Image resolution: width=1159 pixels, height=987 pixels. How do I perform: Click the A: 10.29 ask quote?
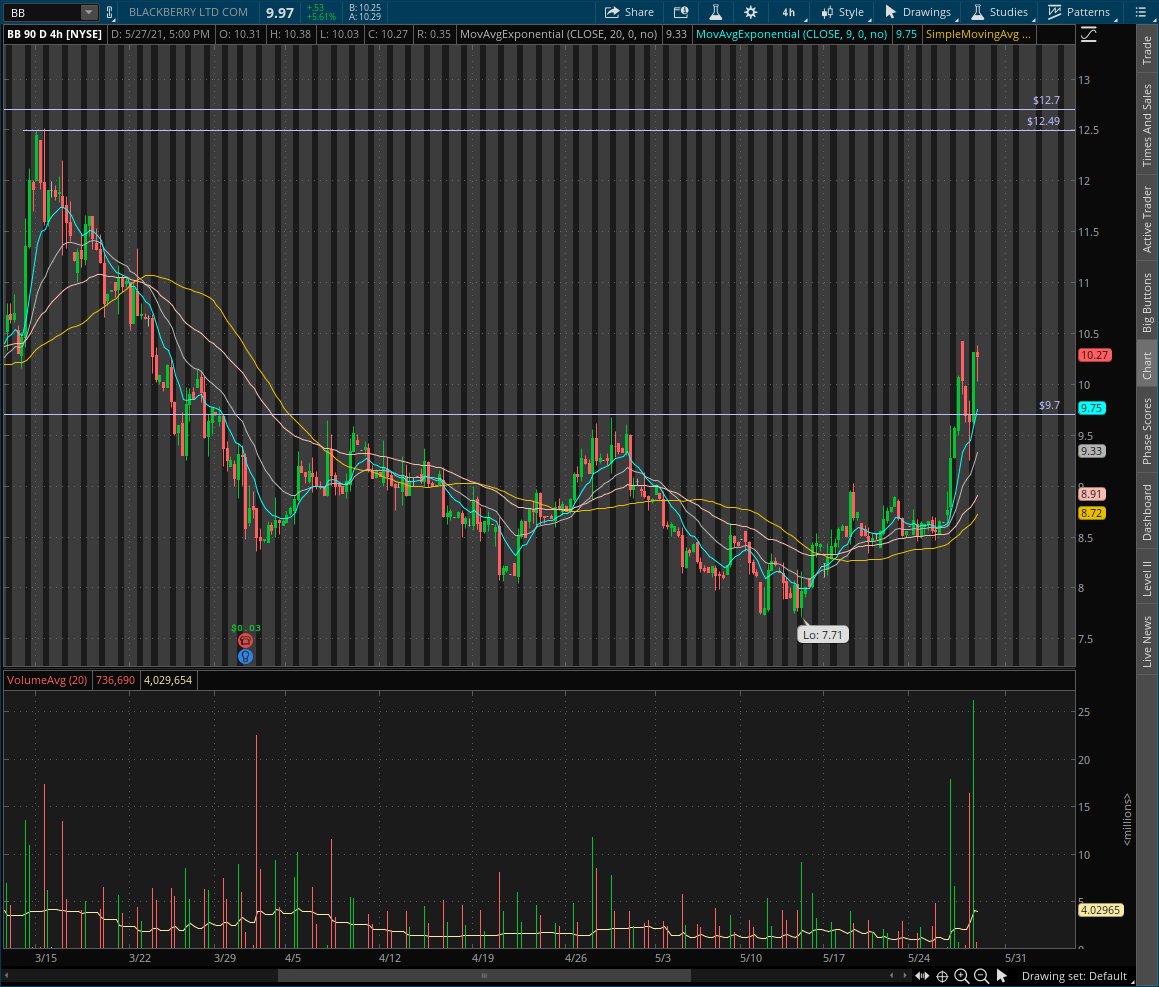click(365, 16)
